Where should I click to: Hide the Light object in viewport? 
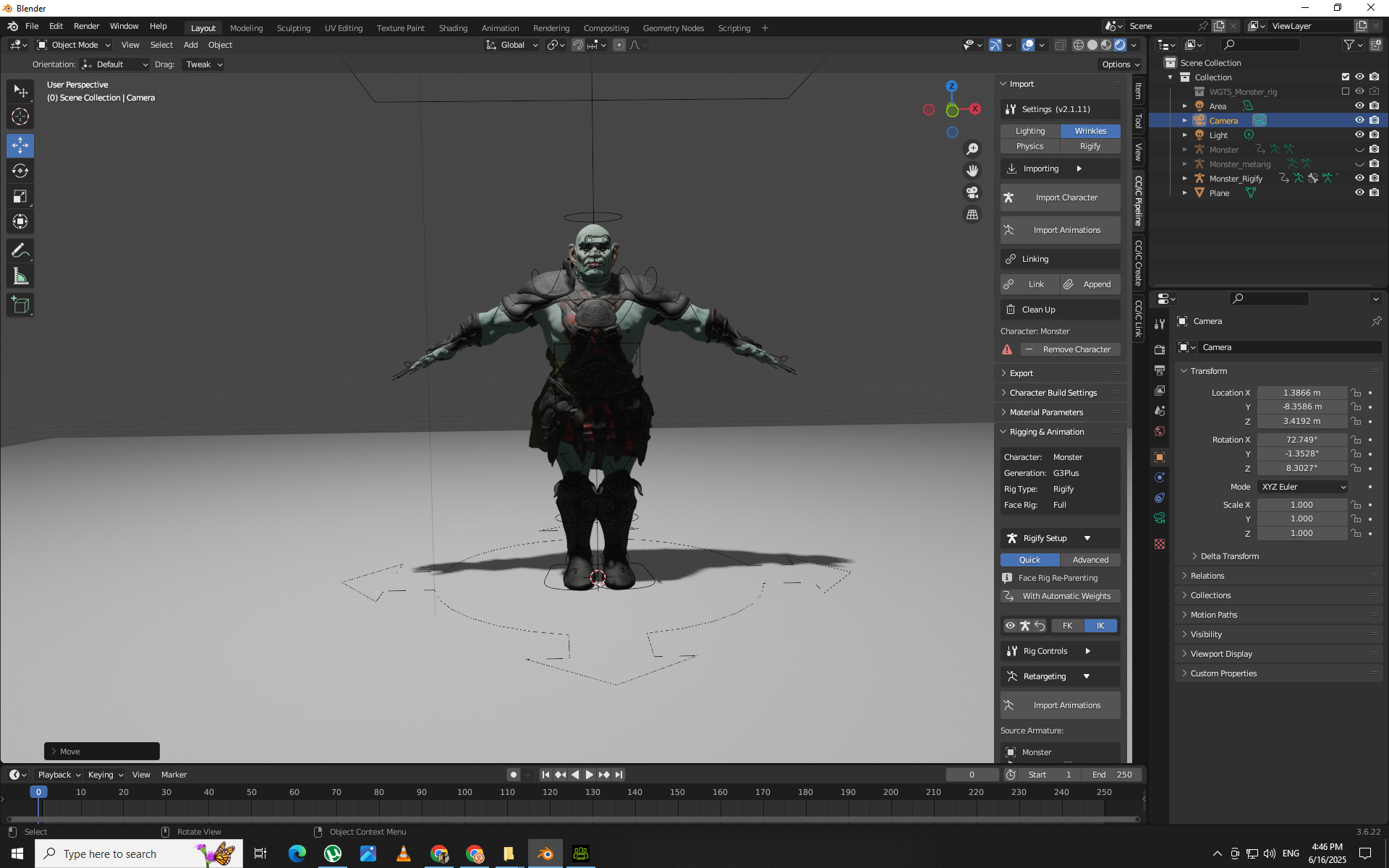(x=1359, y=135)
